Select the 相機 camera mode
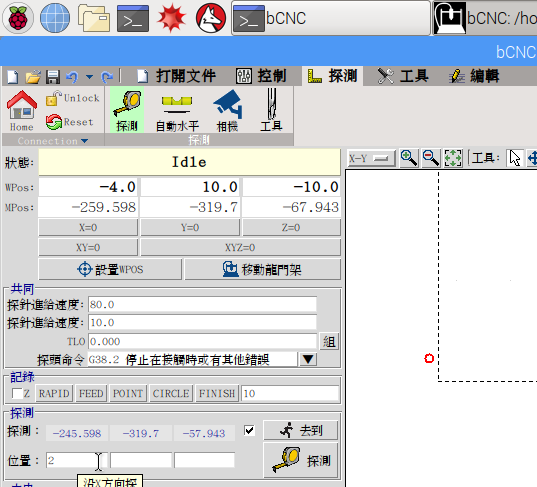This screenshot has width=537, height=487. tap(227, 110)
